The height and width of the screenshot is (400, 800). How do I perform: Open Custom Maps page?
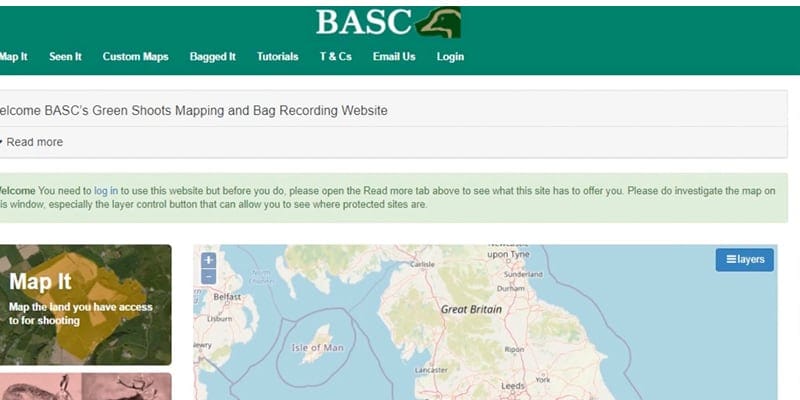coord(135,57)
